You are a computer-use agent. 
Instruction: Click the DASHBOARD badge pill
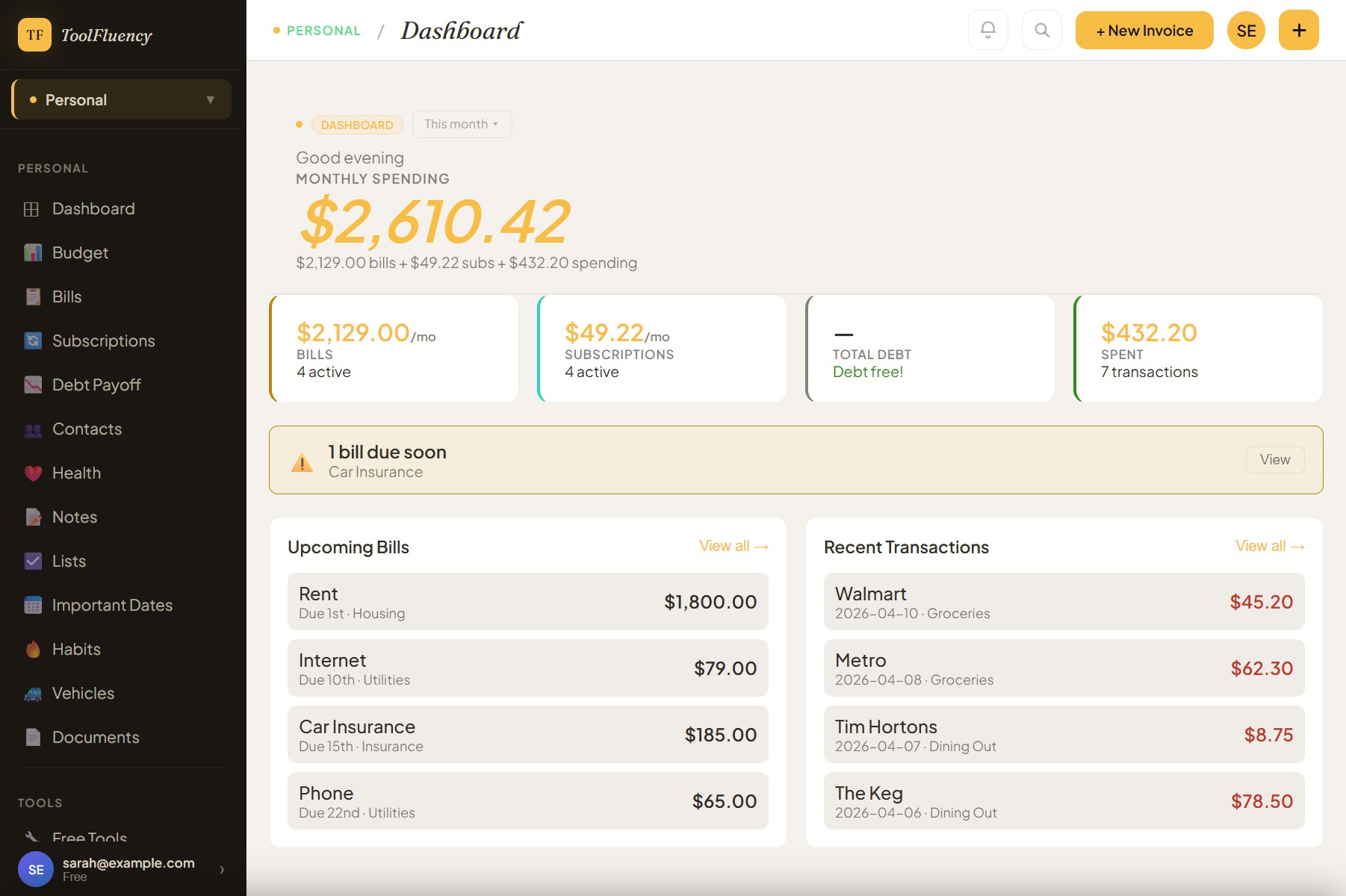tap(357, 125)
